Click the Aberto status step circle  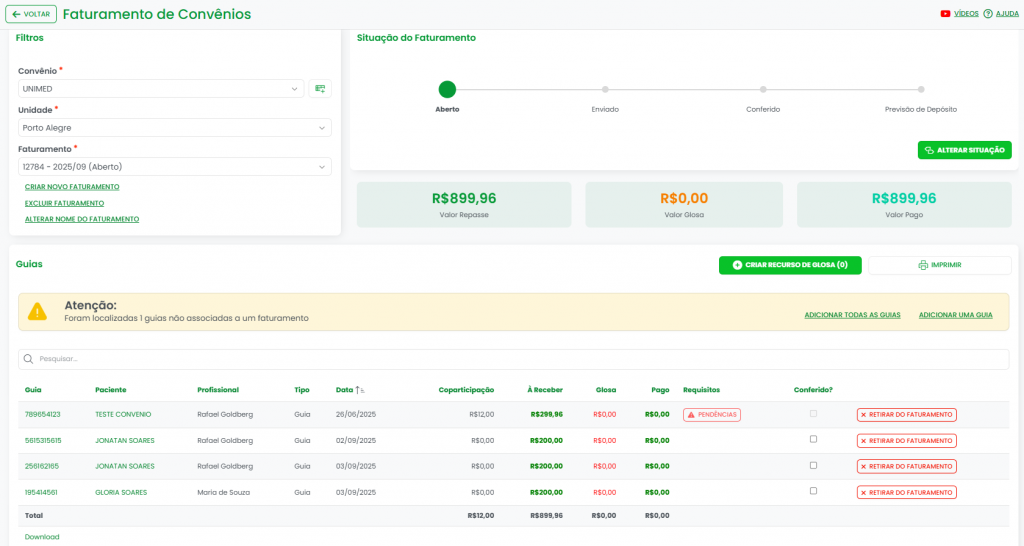click(447, 89)
